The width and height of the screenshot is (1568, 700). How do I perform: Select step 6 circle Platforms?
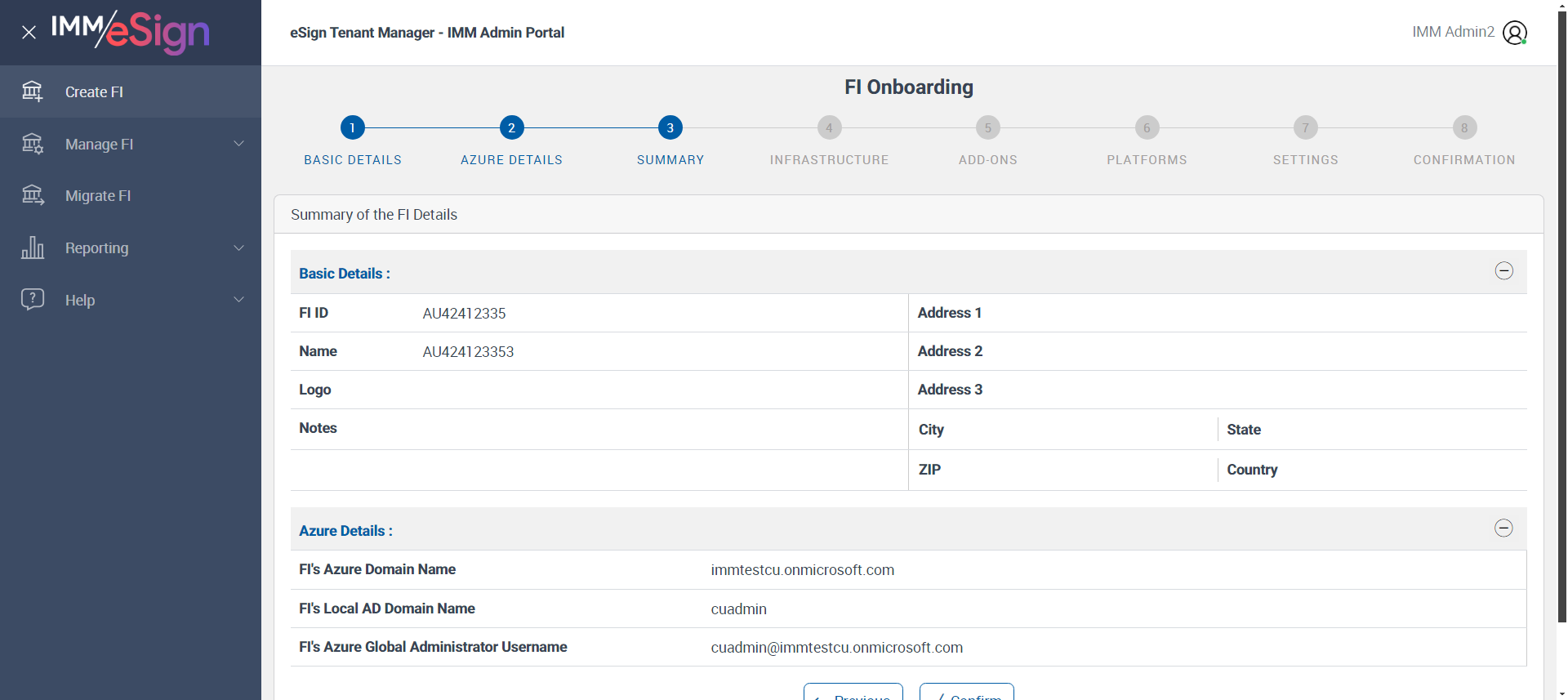pos(1147,127)
